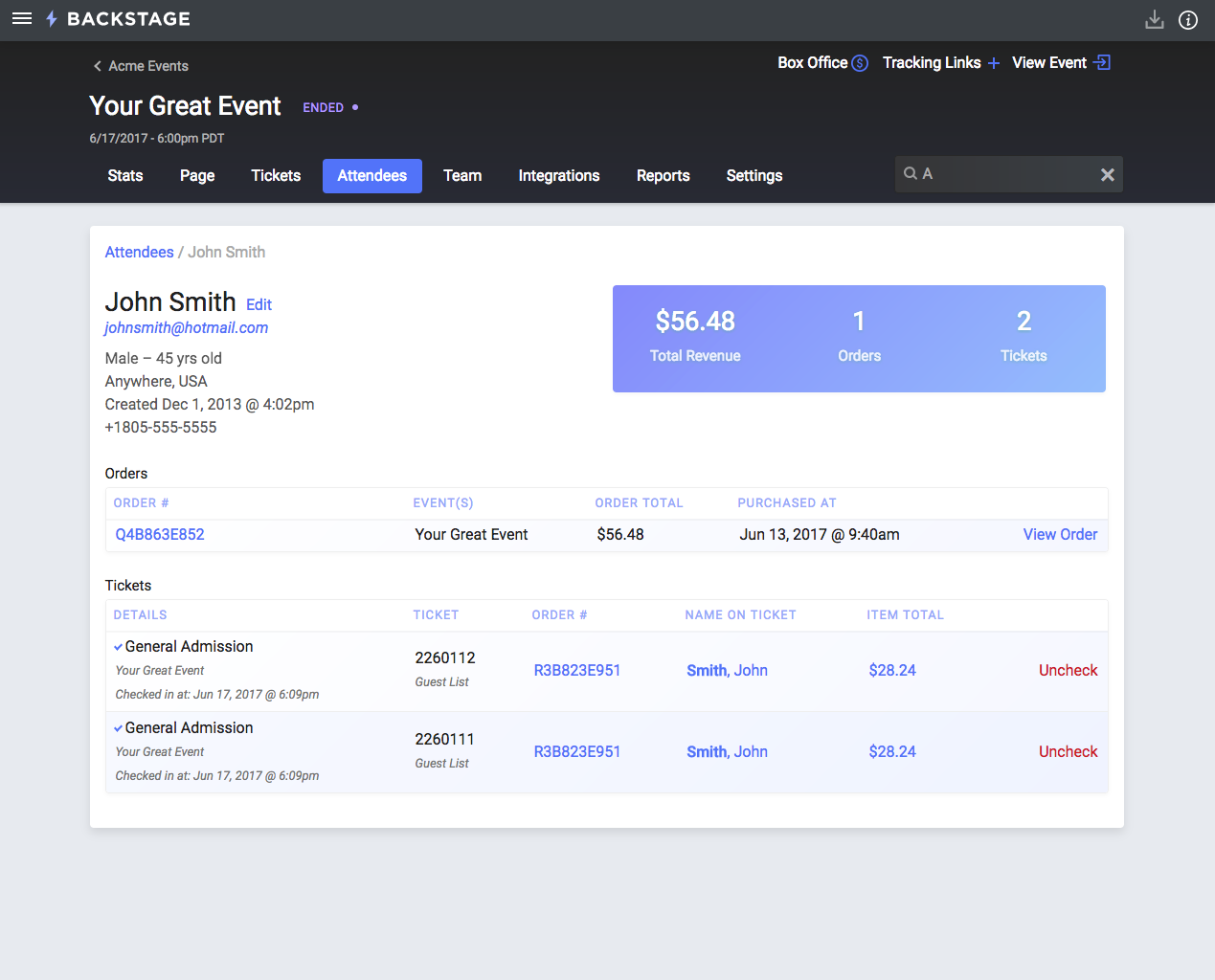1215x980 pixels.
Task: Open Tracking Links
Action: coord(932,62)
